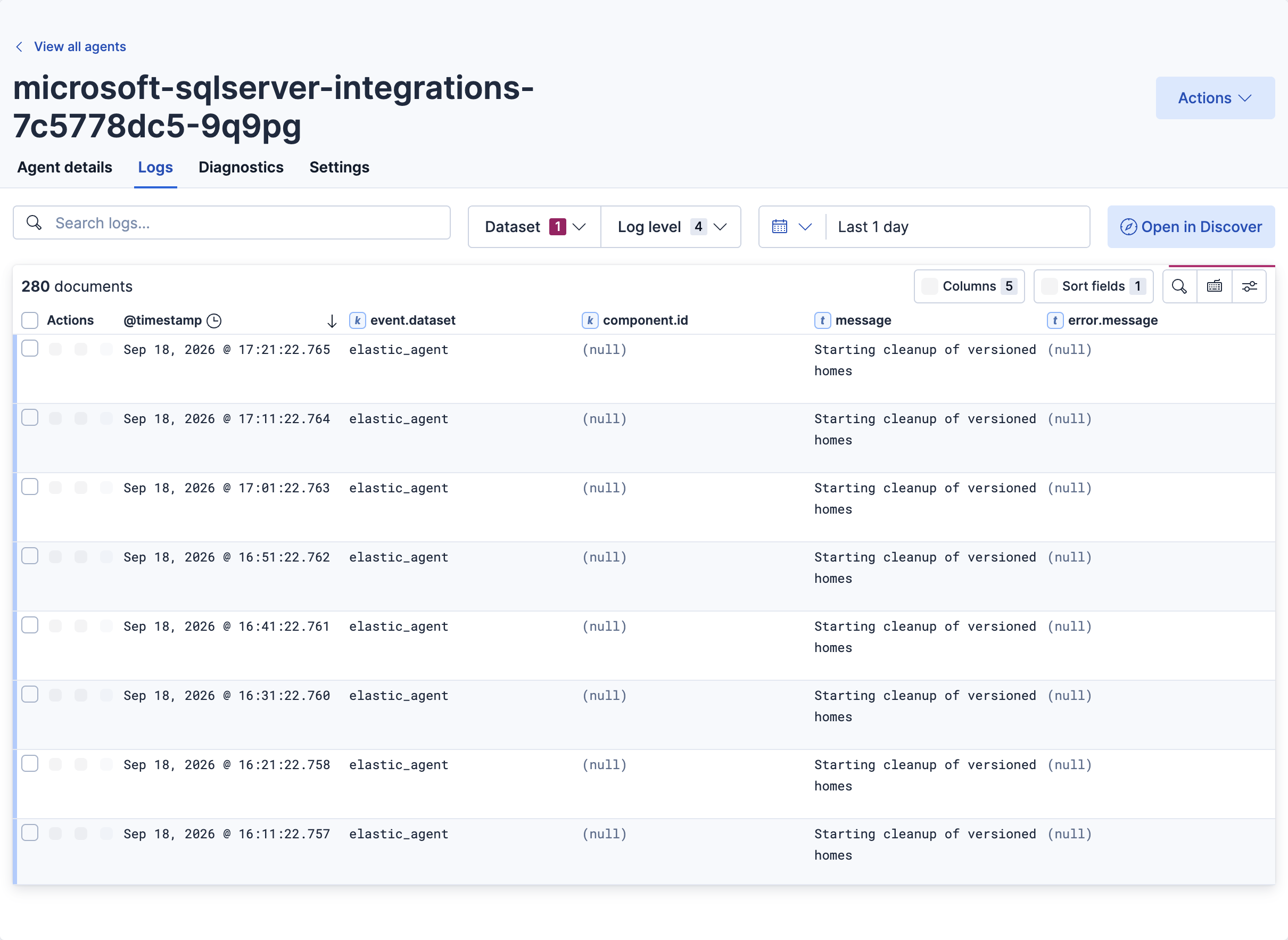
Task: Select the checkbox for row 16:41:22.761
Action: click(30, 625)
